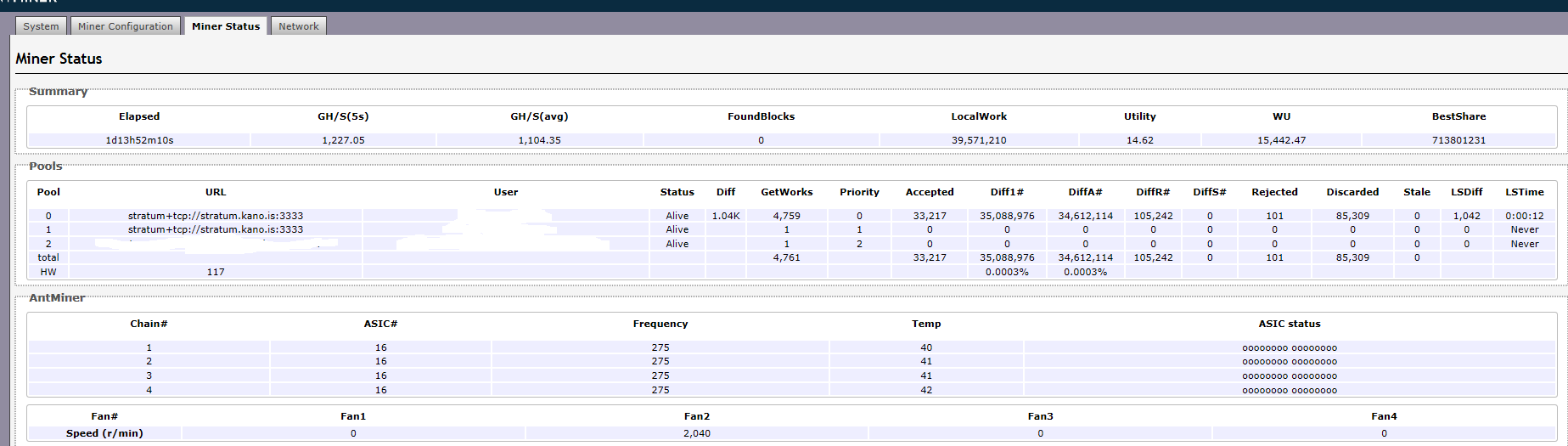Click the DiffS# column header
This screenshot has height=446, width=1568.
pyautogui.click(x=1210, y=192)
